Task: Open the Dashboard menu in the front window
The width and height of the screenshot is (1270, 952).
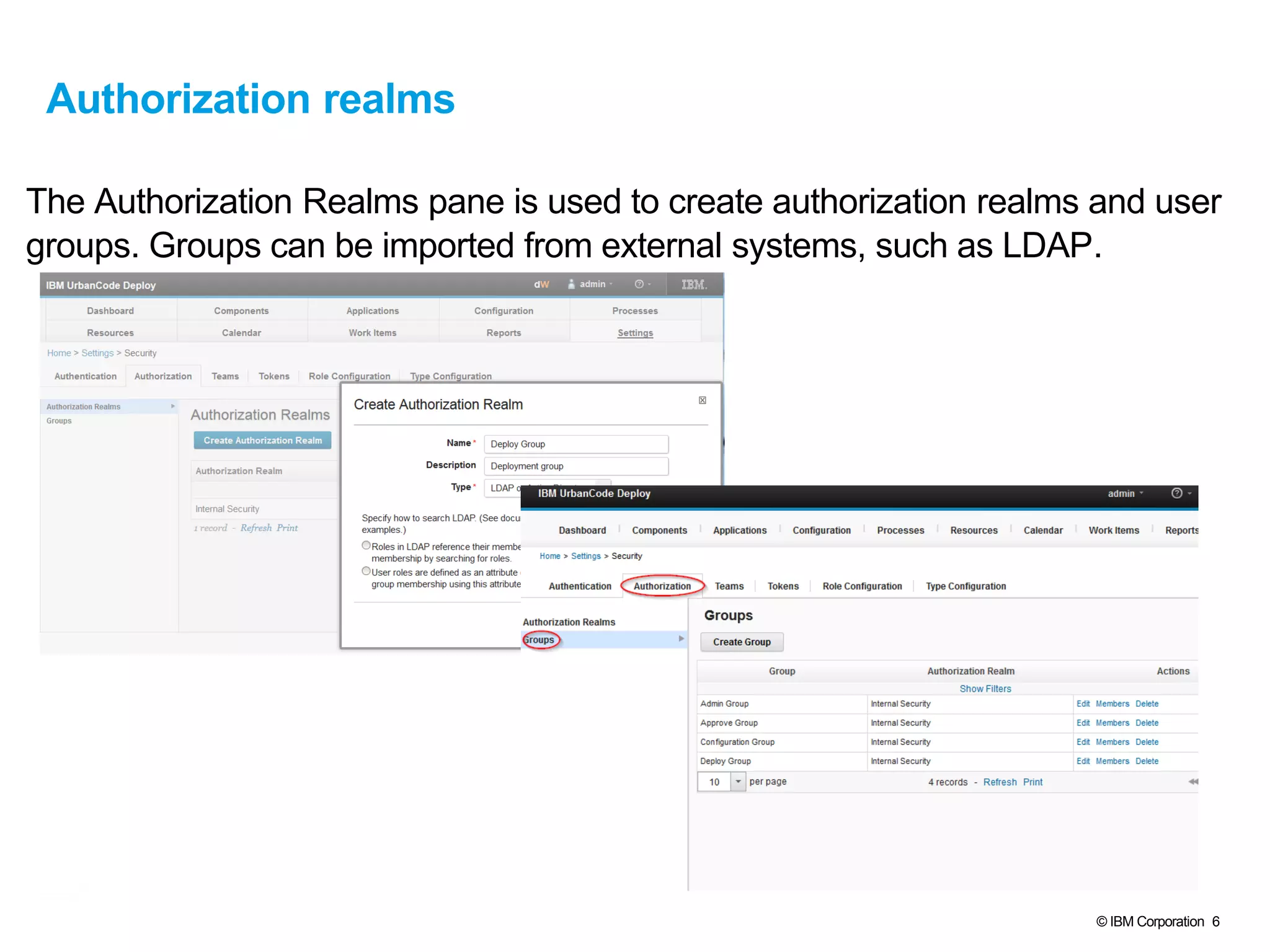Action: [x=582, y=530]
